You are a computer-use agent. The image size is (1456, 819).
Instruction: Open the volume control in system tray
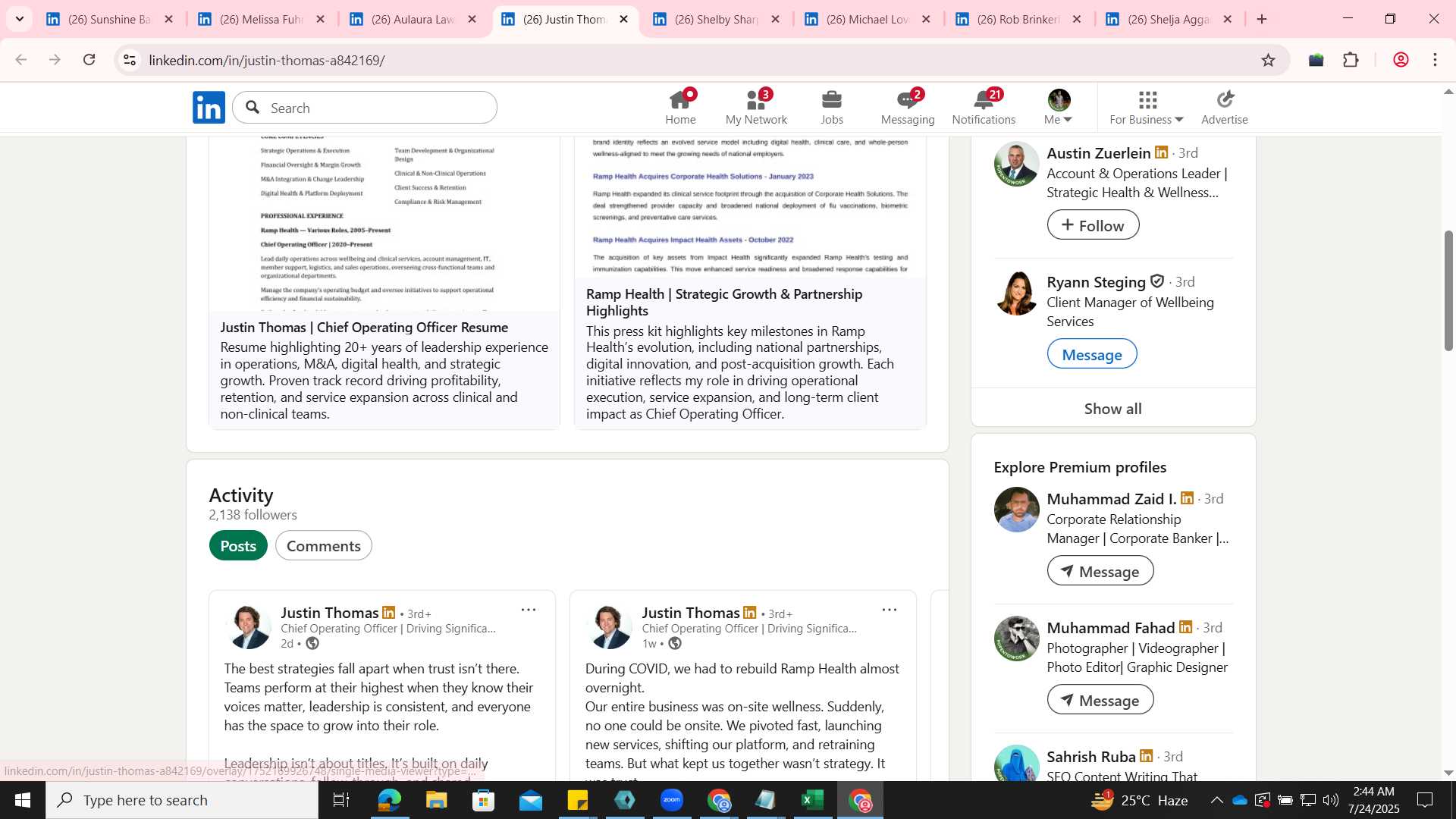pos(1331,800)
